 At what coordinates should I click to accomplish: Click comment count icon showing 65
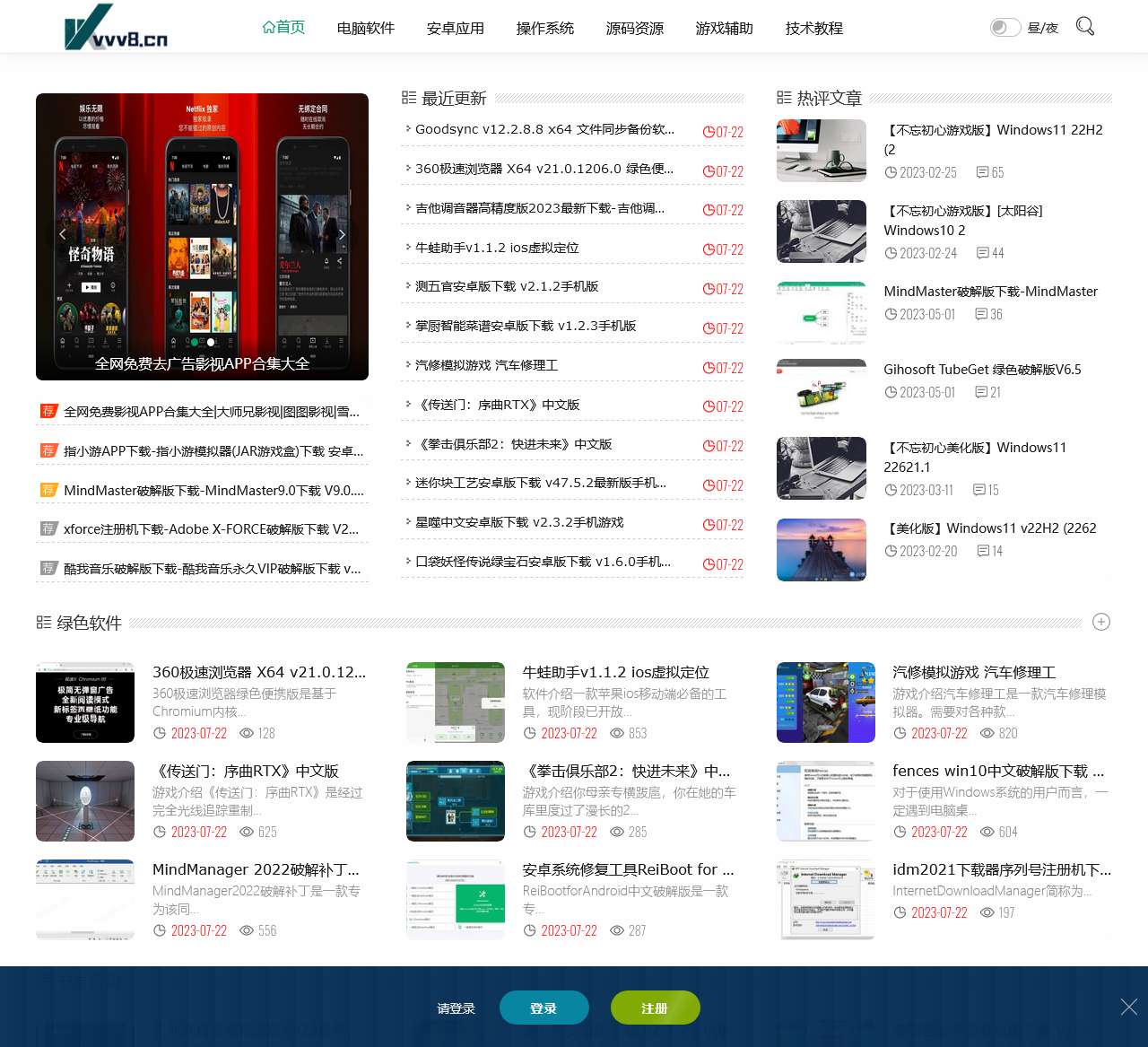(983, 172)
